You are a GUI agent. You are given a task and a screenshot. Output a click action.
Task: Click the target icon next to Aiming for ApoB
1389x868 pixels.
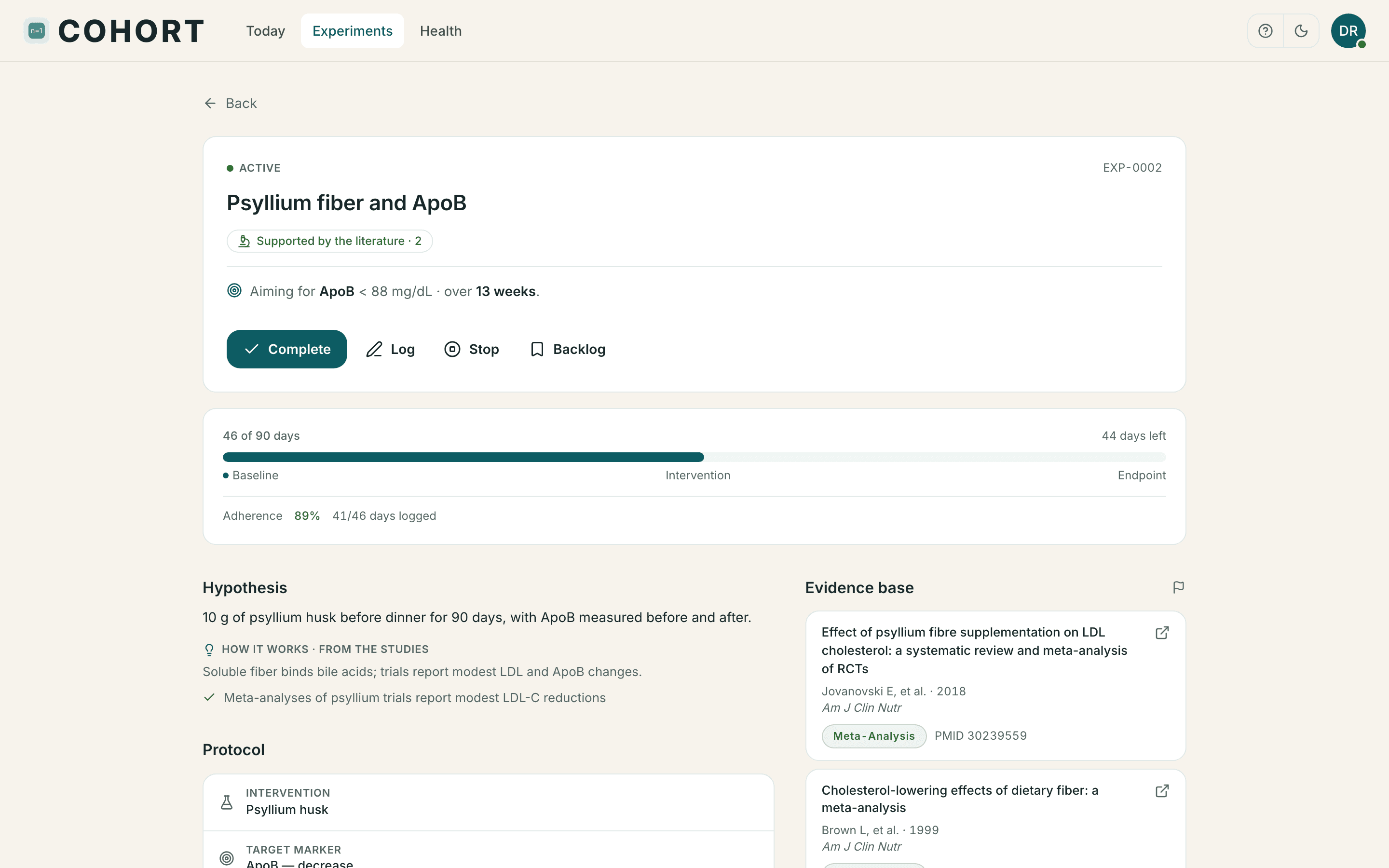tap(234, 290)
